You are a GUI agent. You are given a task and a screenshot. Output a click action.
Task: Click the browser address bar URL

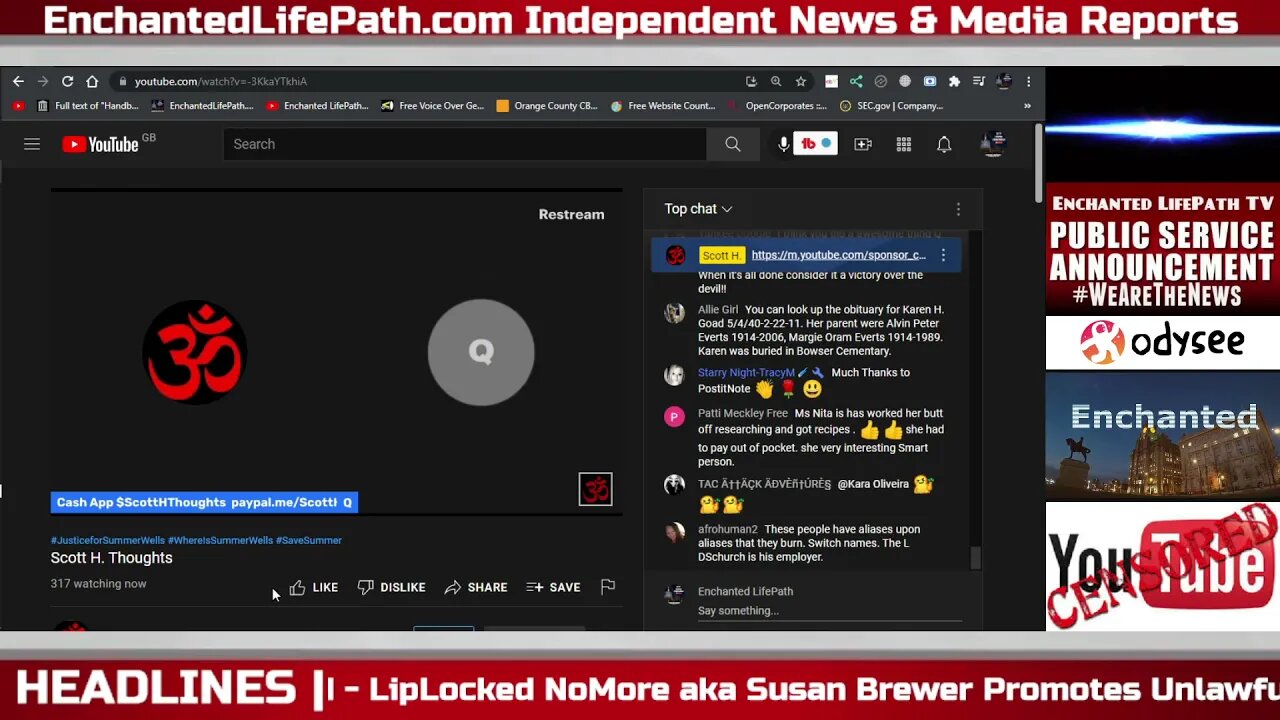(221, 81)
